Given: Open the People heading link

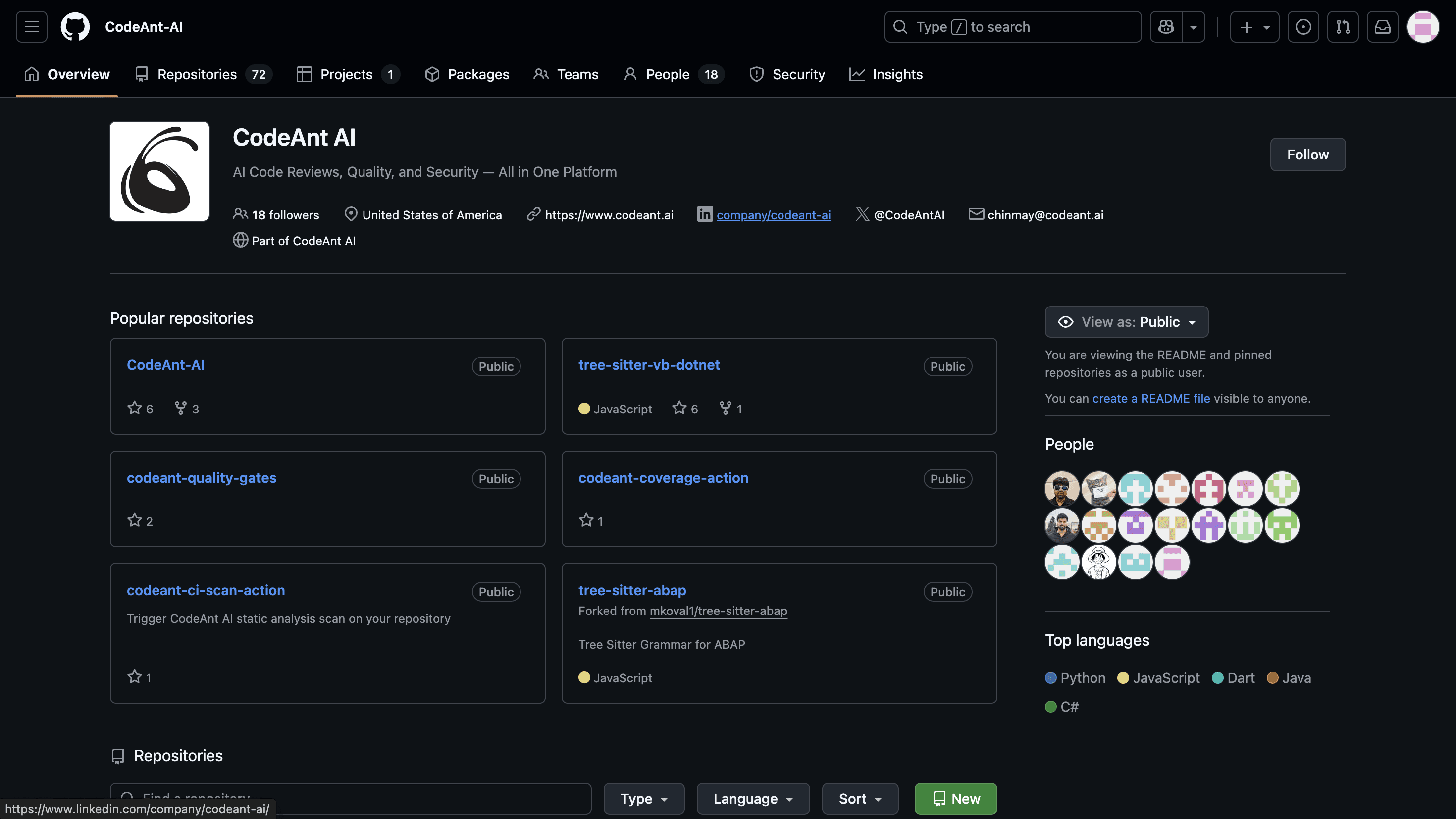Looking at the screenshot, I should coord(1069,444).
